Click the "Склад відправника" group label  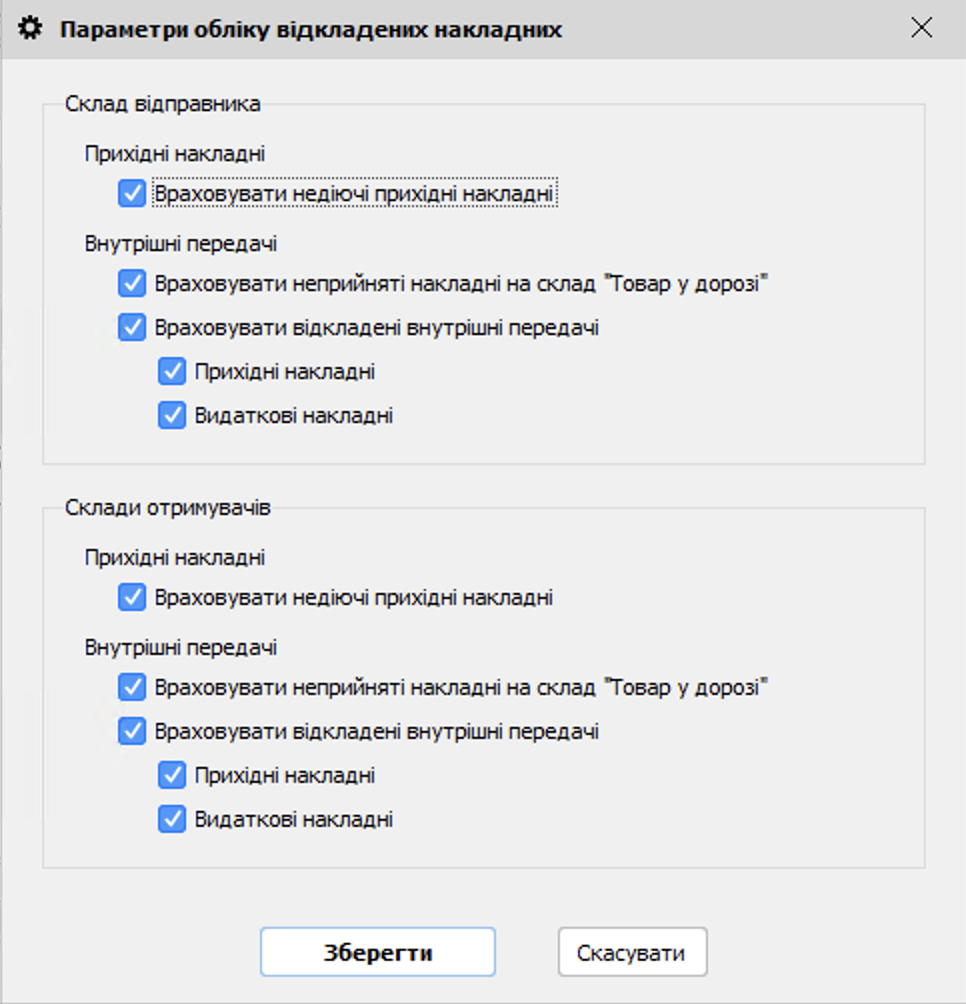(163, 103)
